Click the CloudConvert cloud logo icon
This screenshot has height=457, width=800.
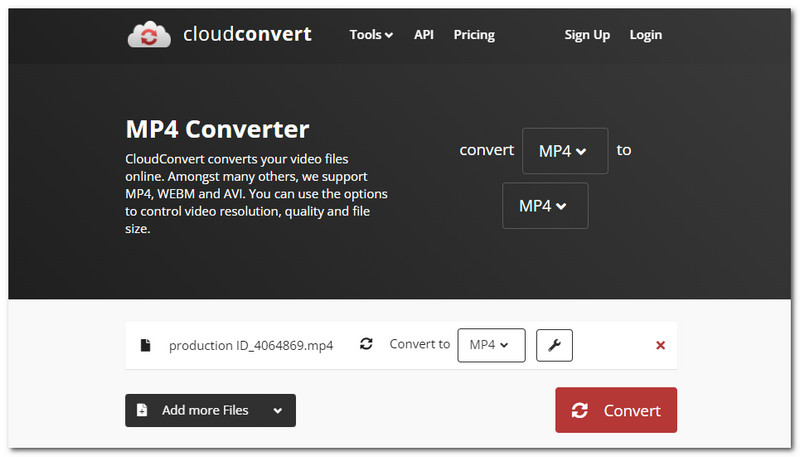[x=150, y=34]
